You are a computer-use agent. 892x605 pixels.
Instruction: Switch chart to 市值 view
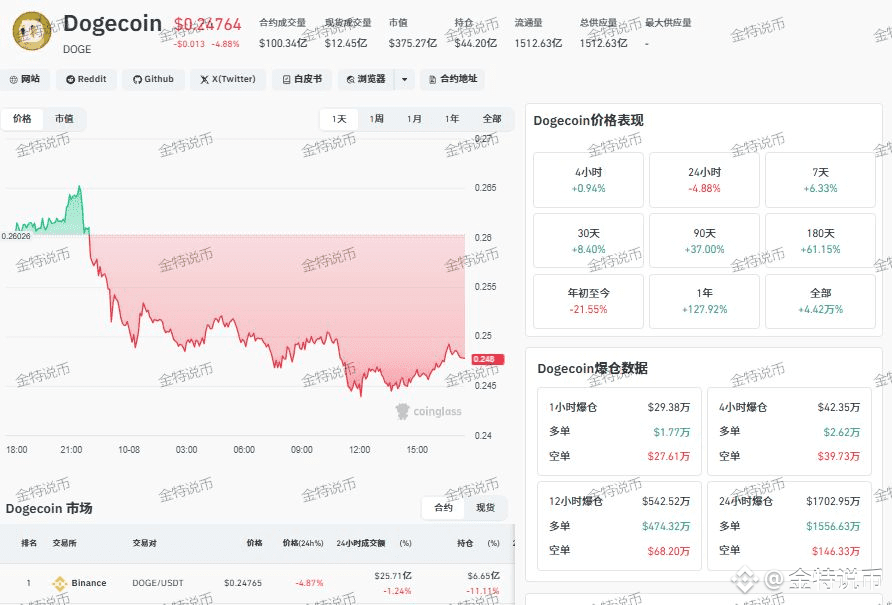tap(64, 118)
